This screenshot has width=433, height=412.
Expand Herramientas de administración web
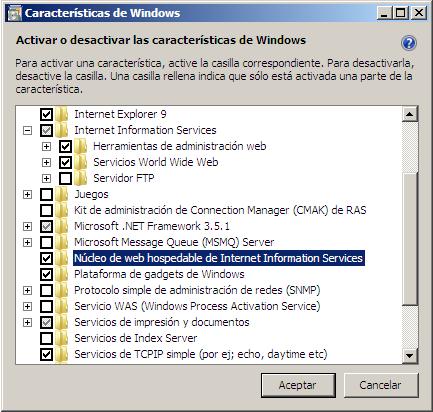[x=46, y=146]
